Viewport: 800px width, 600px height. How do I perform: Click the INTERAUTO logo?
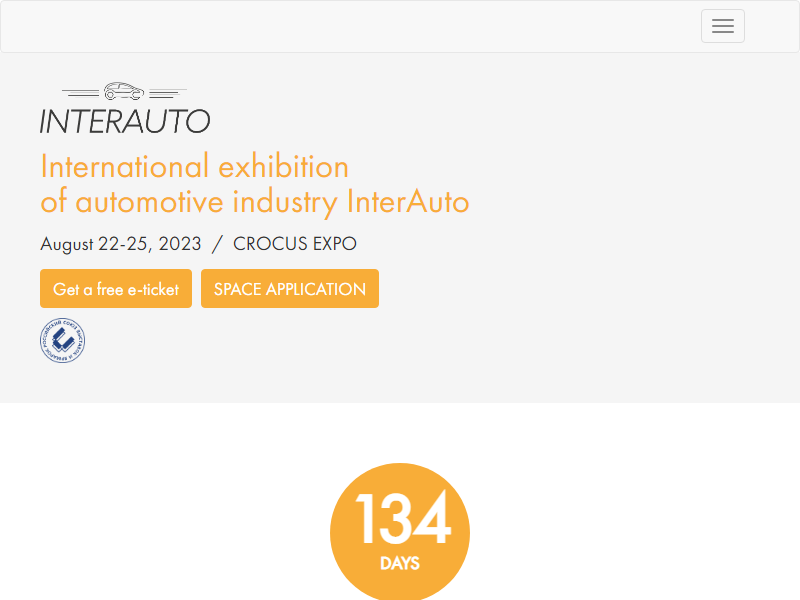(x=125, y=108)
